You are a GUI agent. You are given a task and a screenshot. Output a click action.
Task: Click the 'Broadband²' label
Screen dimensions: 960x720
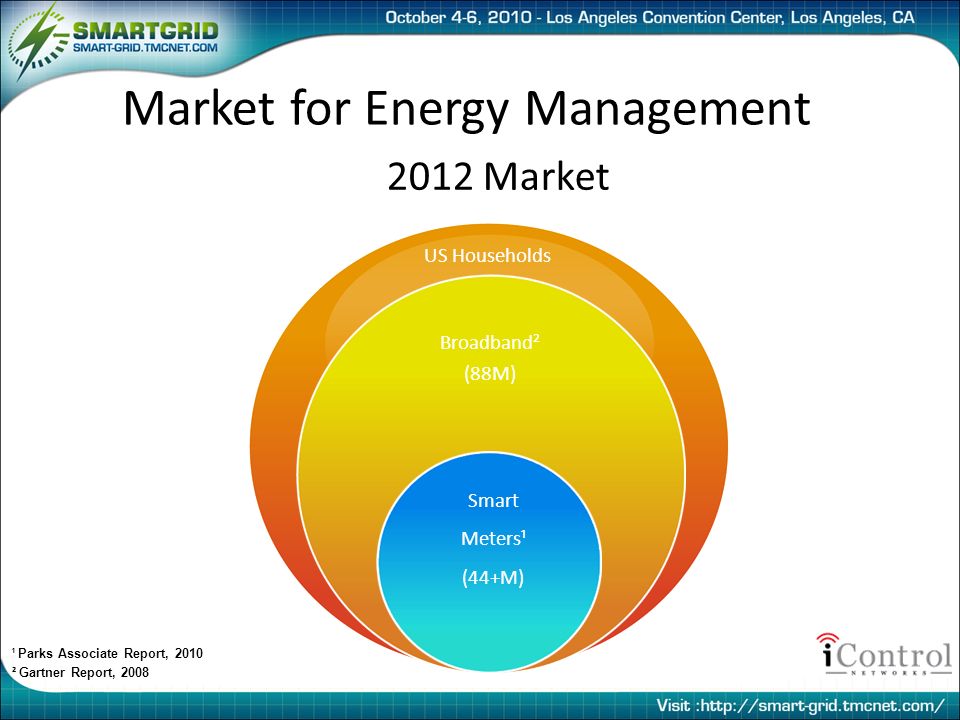point(490,342)
